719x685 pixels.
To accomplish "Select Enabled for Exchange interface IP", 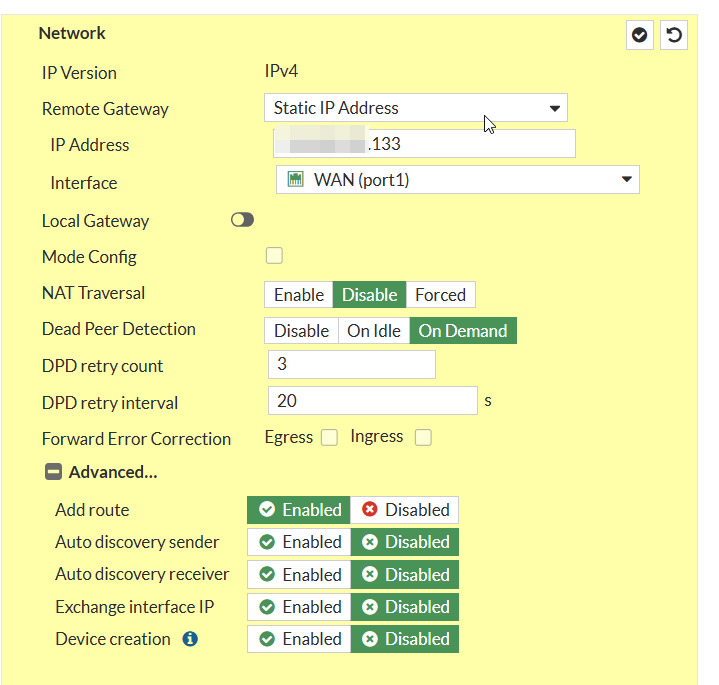I will (x=299, y=607).
